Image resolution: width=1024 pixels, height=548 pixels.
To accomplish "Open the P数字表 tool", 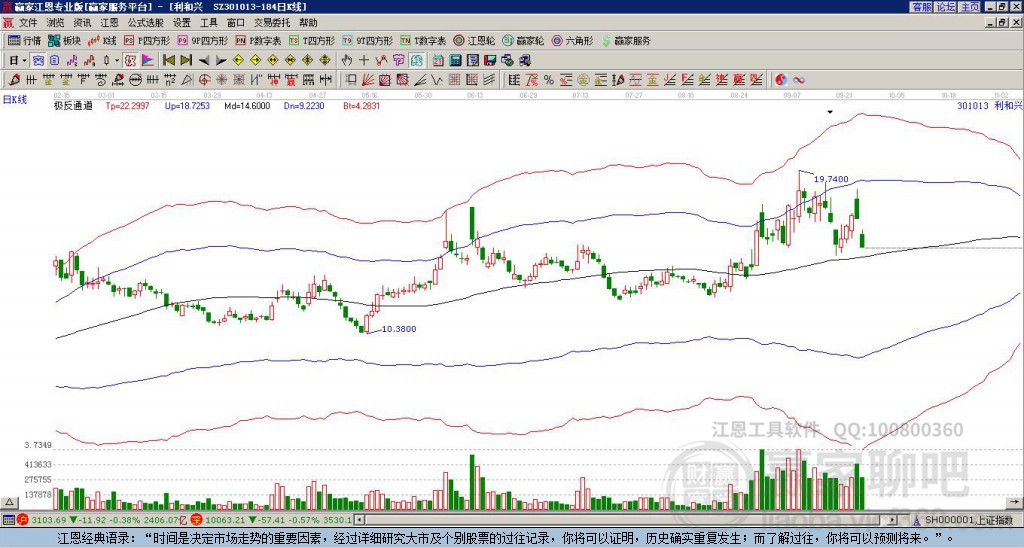I will (x=258, y=40).
